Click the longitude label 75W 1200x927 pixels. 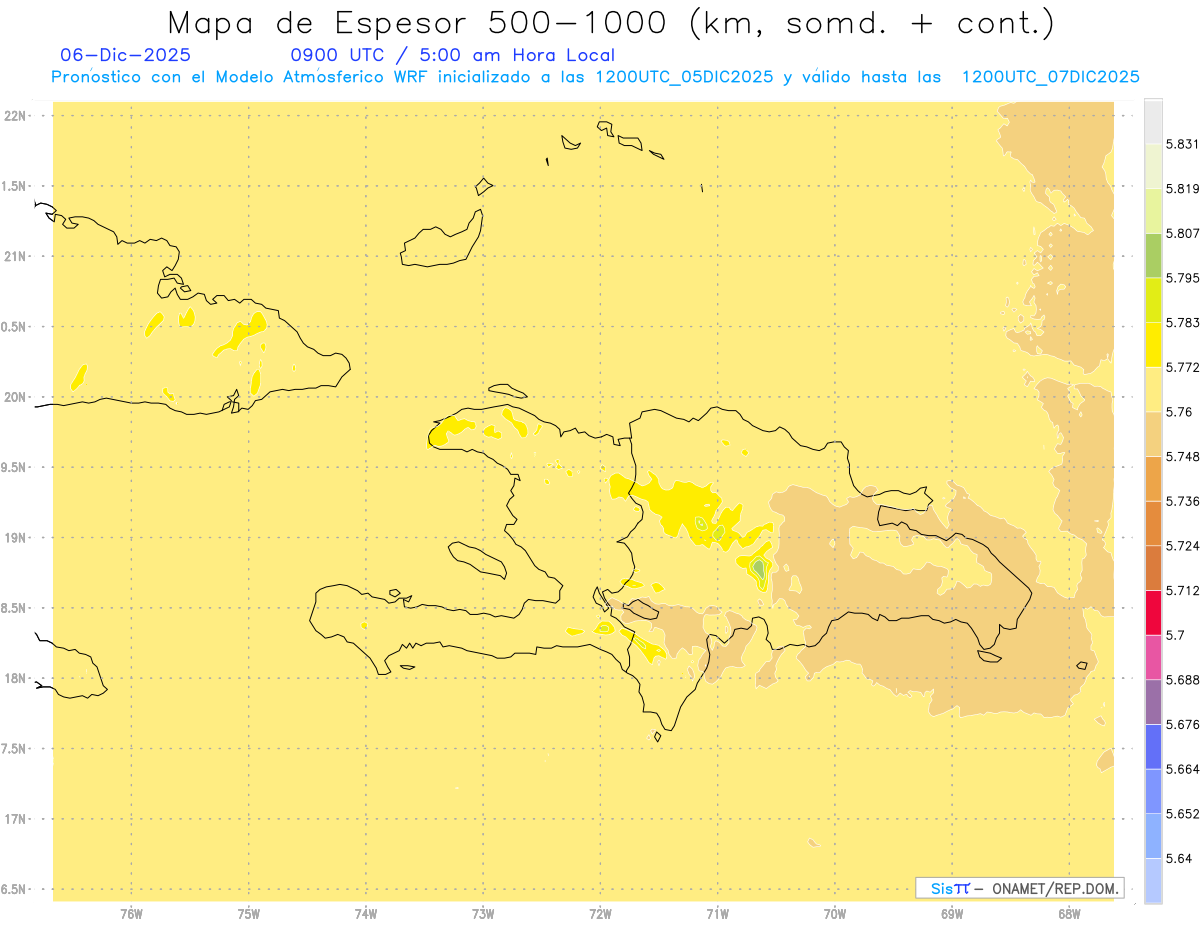[249, 914]
